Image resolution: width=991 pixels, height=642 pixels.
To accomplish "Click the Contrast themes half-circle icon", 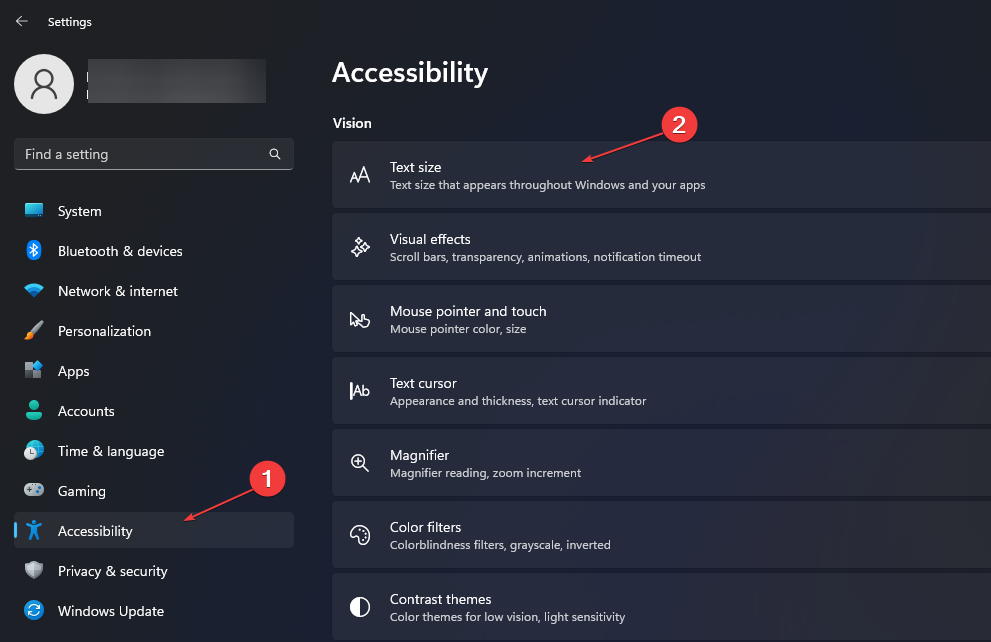I will [360, 607].
